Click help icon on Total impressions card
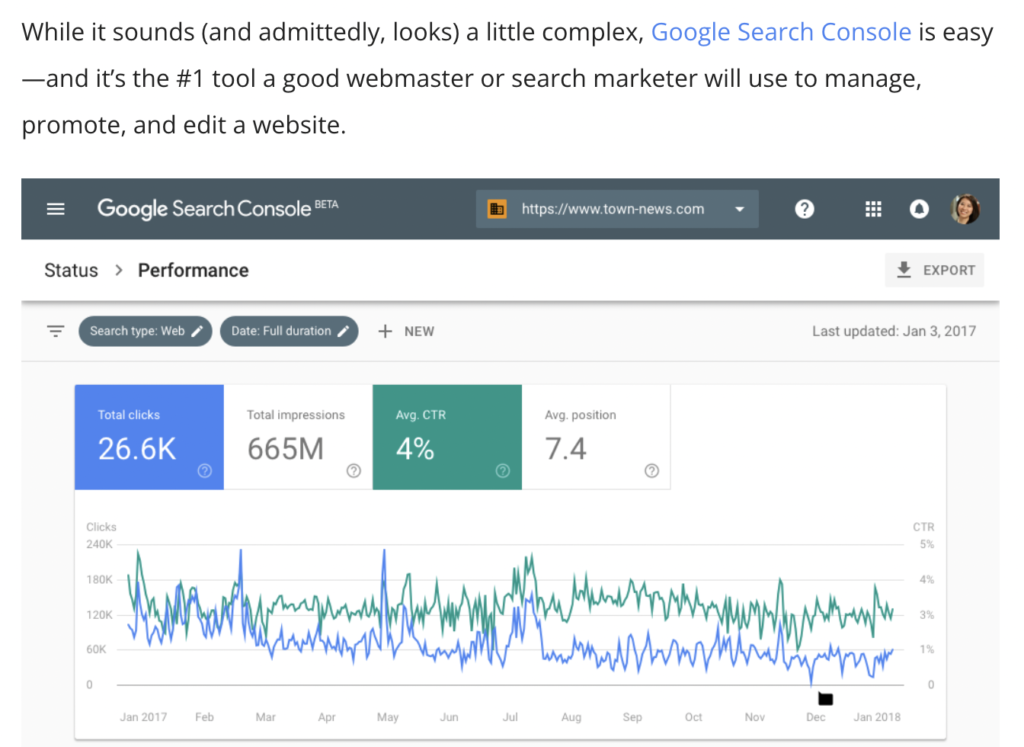This screenshot has width=1024, height=747. 353,471
